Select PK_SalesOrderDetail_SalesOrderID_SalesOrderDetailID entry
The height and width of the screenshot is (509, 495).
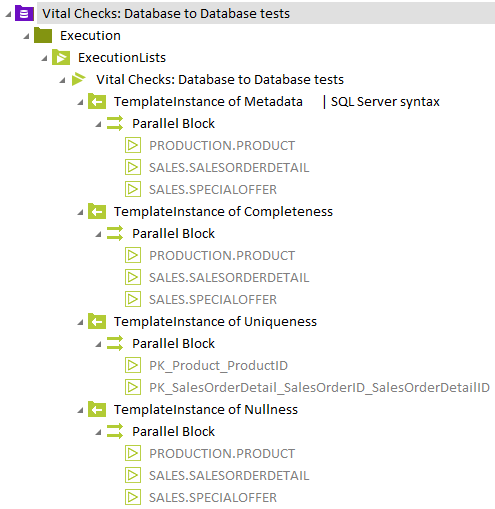point(319,388)
